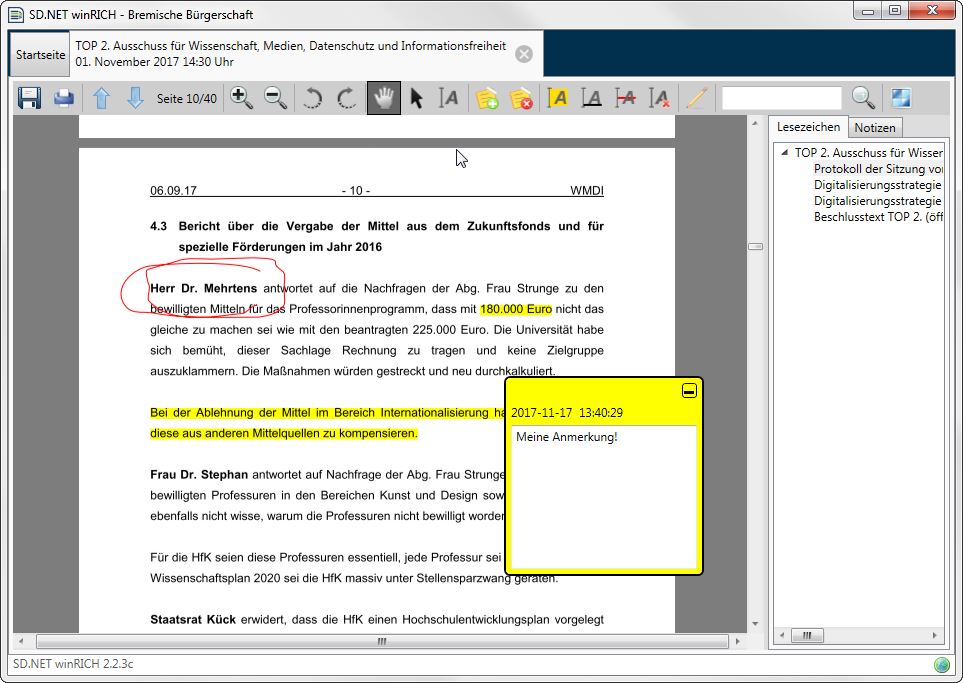Open Beschlusstext TOP 2. bookmark
Viewport: 963px width, 683px height.
pos(878,217)
